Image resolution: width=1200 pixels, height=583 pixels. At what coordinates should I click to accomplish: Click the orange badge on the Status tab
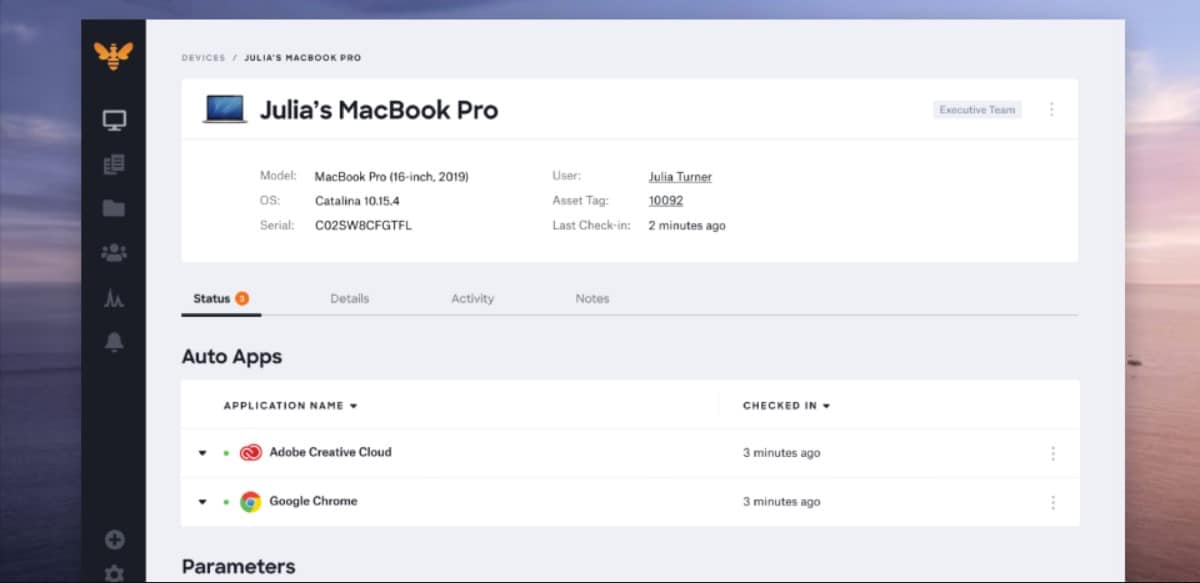[242, 298]
